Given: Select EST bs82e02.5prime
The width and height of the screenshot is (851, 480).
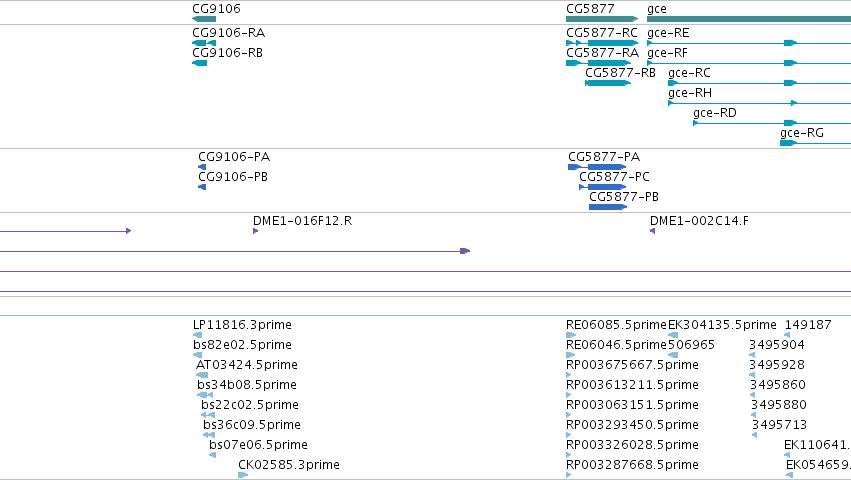Looking at the screenshot, I should pyautogui.click(x=242, y=345).
